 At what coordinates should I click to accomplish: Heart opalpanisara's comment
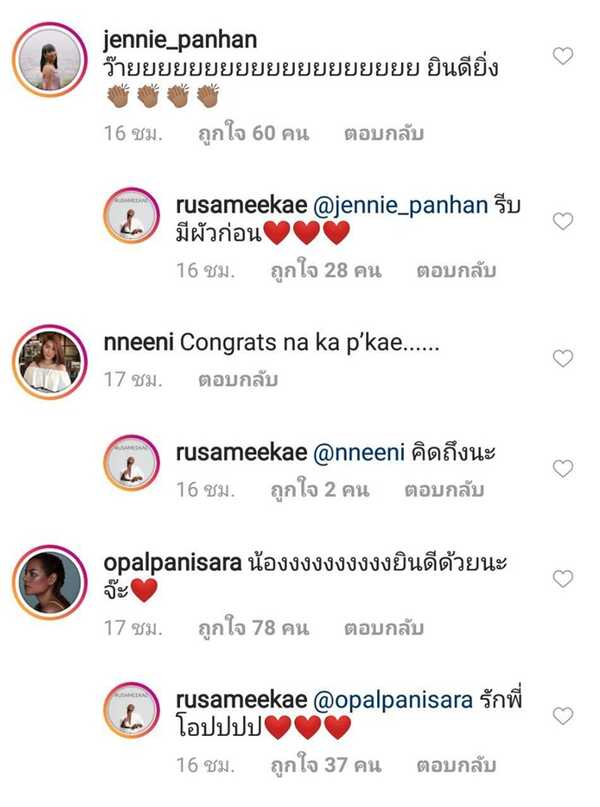coord(563,578)
